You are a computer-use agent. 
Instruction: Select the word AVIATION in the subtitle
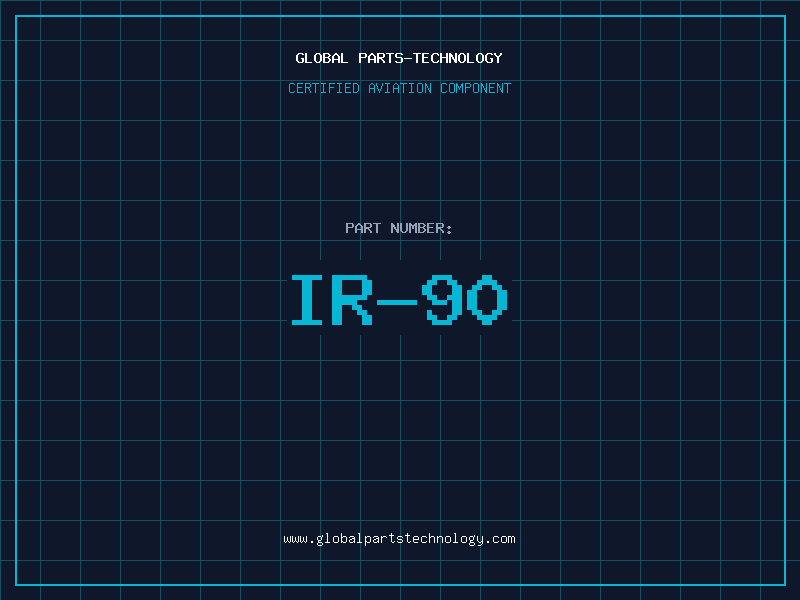[x=399, y=88]
